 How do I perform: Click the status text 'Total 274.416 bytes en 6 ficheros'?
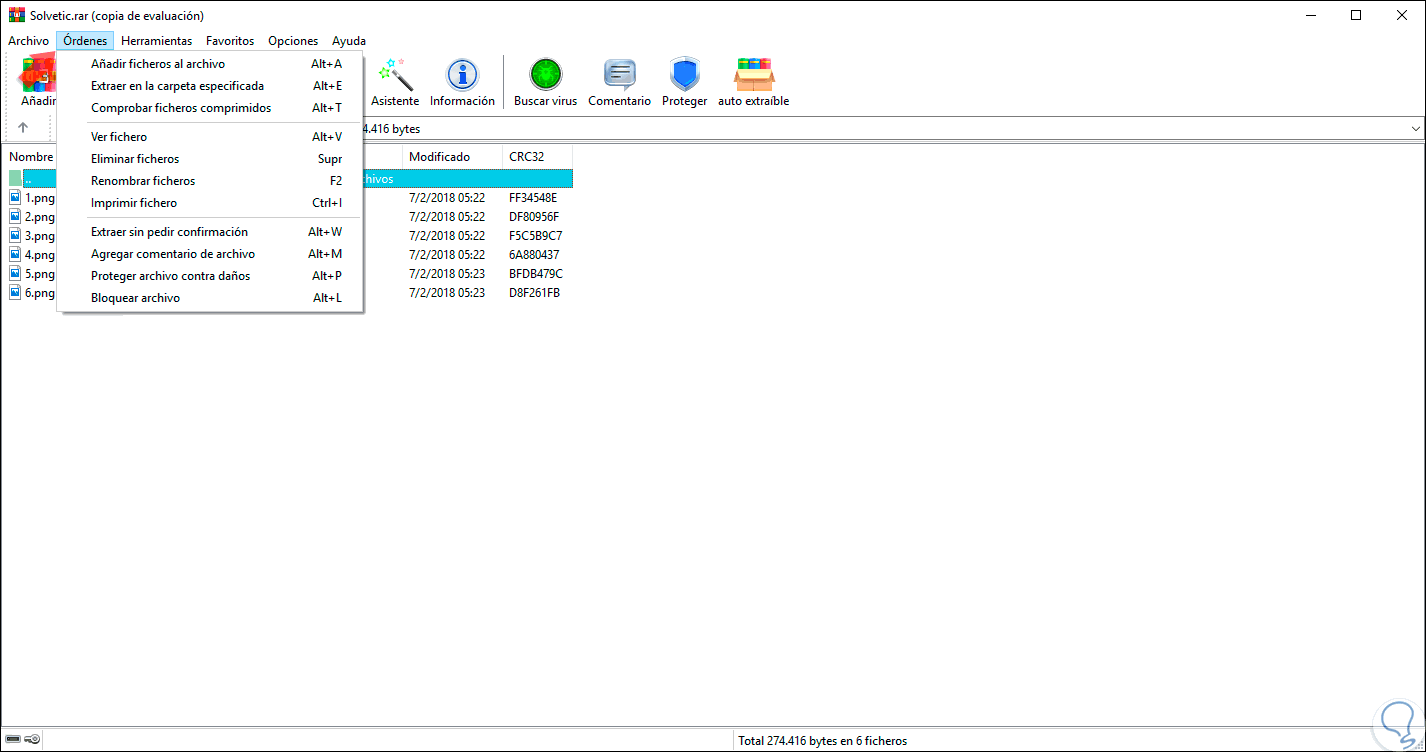[822, 741]
